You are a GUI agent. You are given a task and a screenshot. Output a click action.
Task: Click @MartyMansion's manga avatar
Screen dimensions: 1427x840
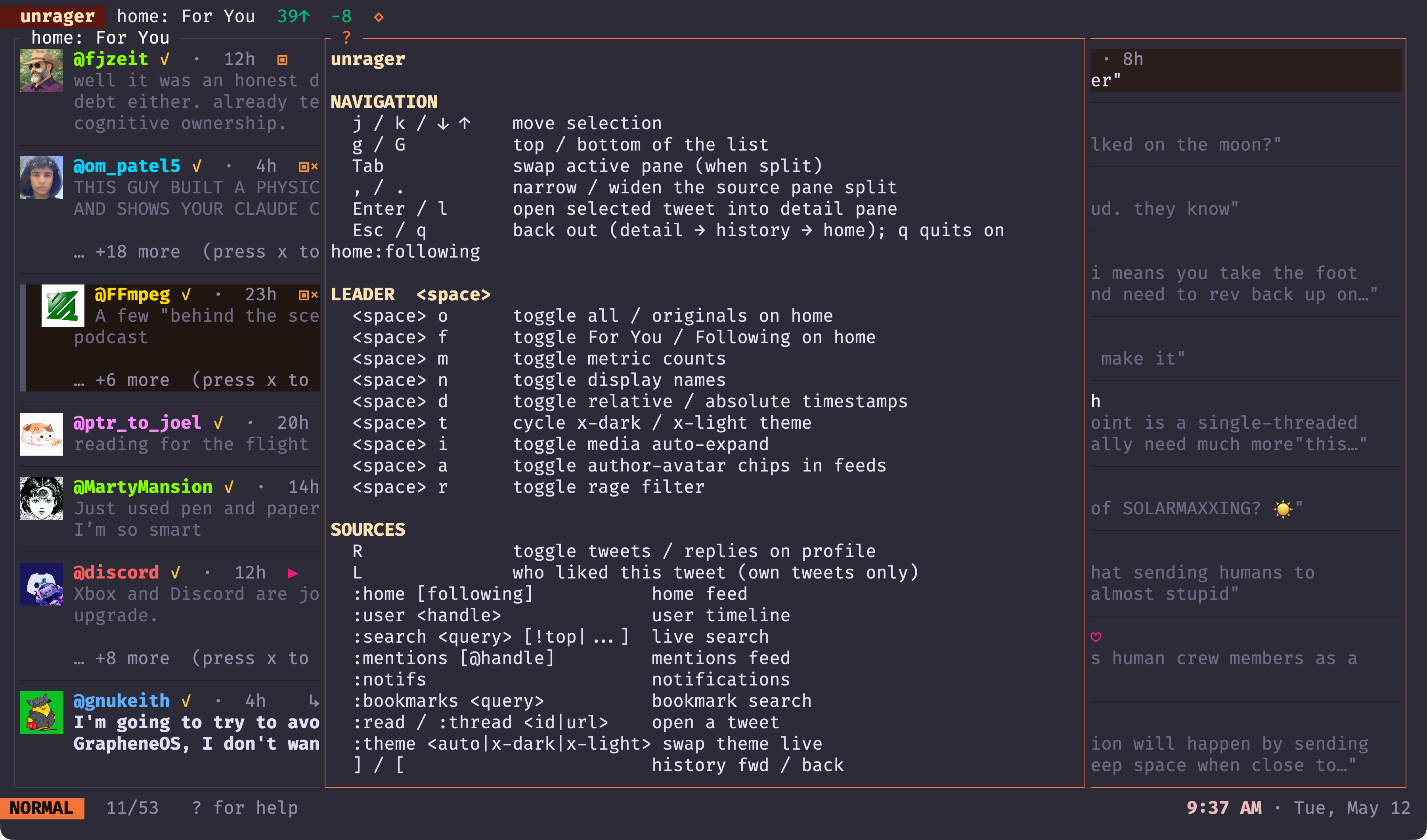pos(41,498)
